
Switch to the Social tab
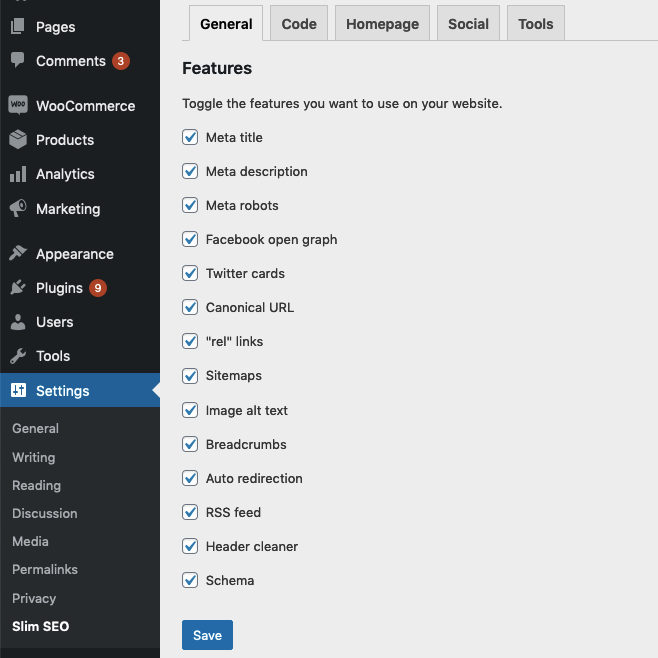click(x=468, y=24)
